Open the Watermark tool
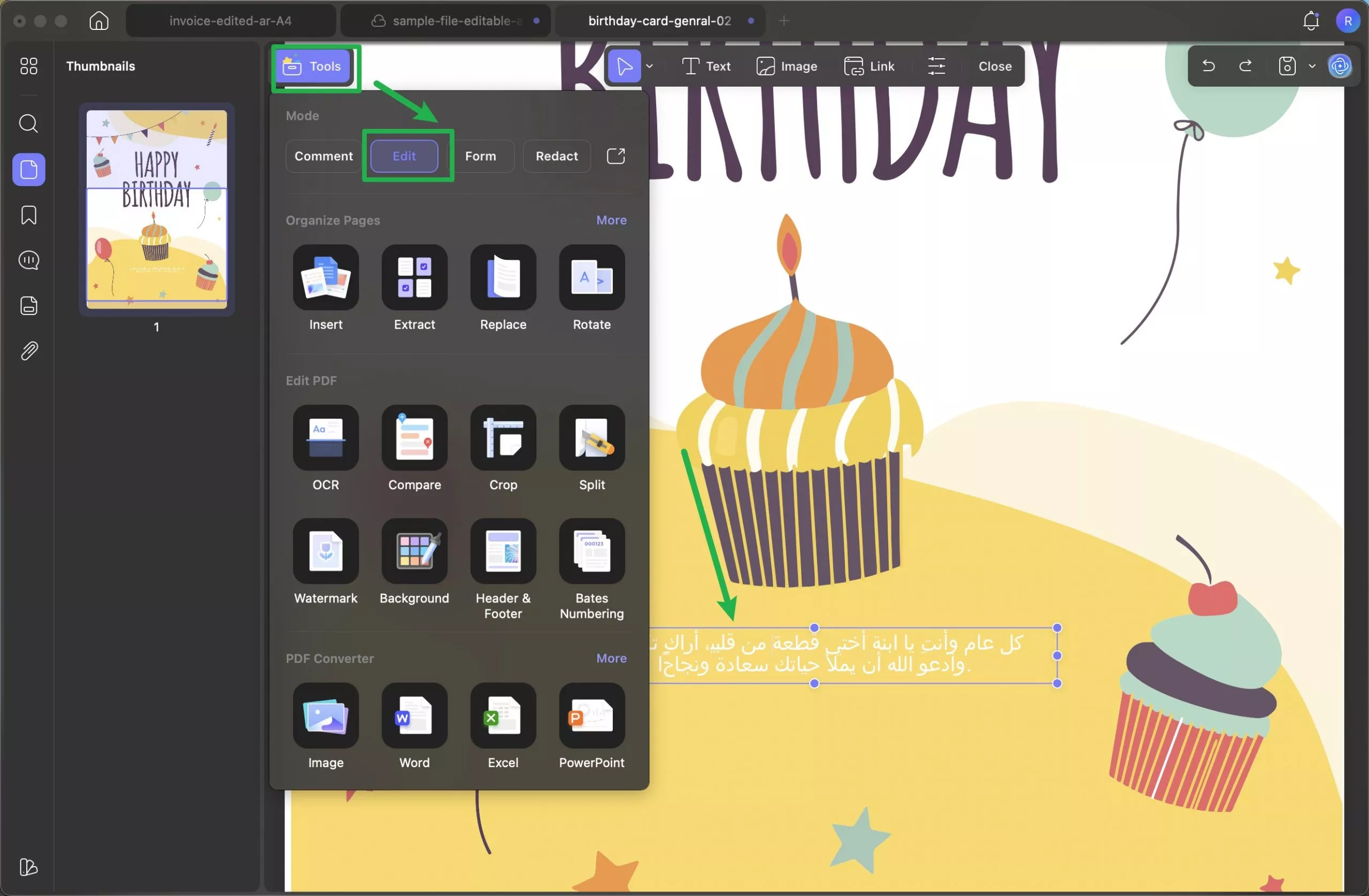Viewport: 1369px width, 896px height. [x=326, y=552]
